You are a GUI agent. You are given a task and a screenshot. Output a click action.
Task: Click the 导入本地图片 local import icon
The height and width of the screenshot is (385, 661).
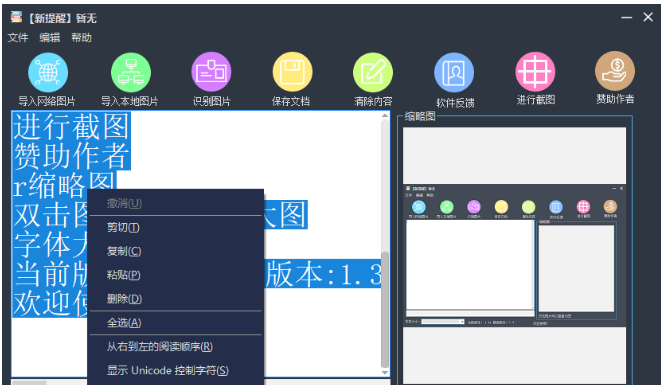[131, 73]
